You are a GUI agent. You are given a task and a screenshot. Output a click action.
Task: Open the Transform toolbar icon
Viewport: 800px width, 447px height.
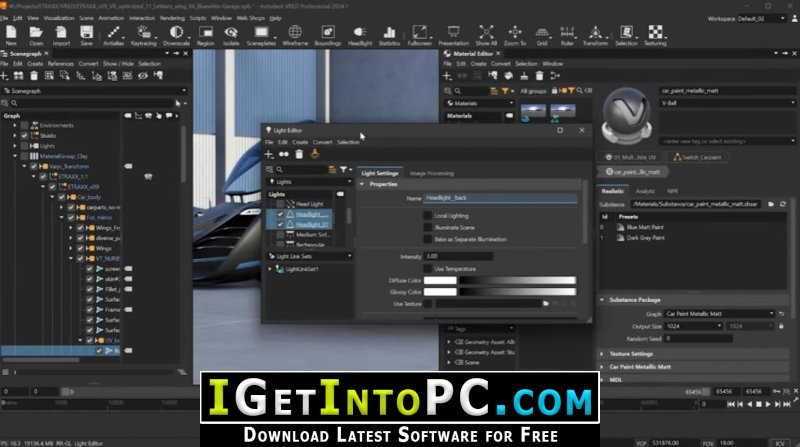pos(595,35)
